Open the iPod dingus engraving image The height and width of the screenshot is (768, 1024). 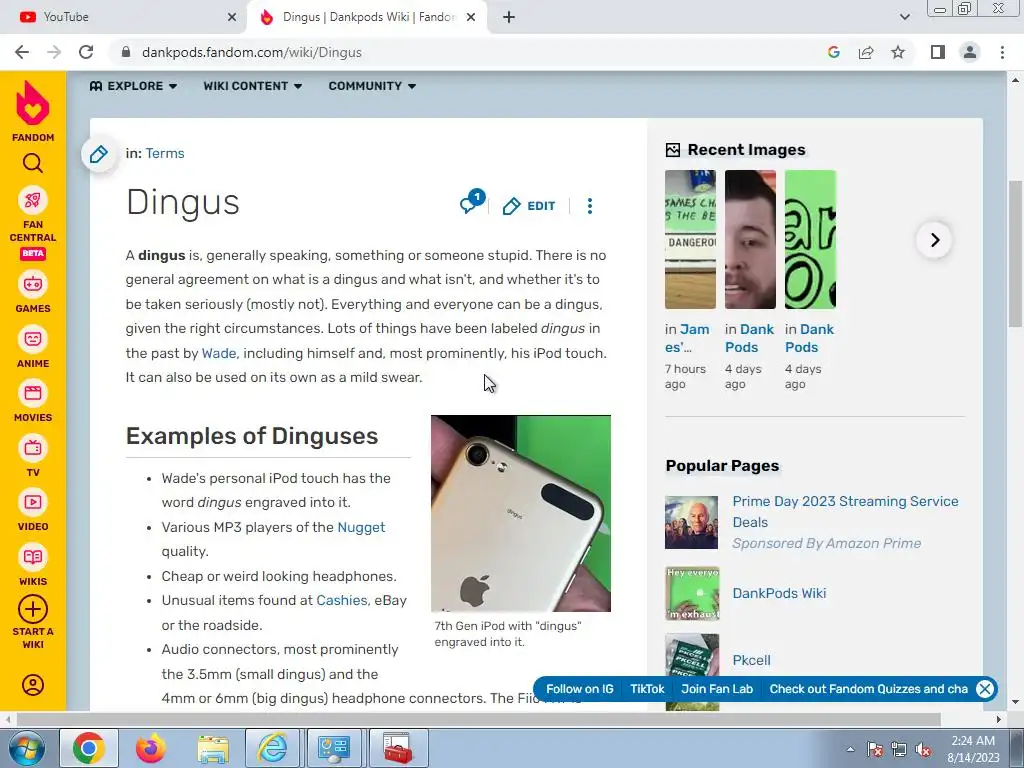(521, 513)
